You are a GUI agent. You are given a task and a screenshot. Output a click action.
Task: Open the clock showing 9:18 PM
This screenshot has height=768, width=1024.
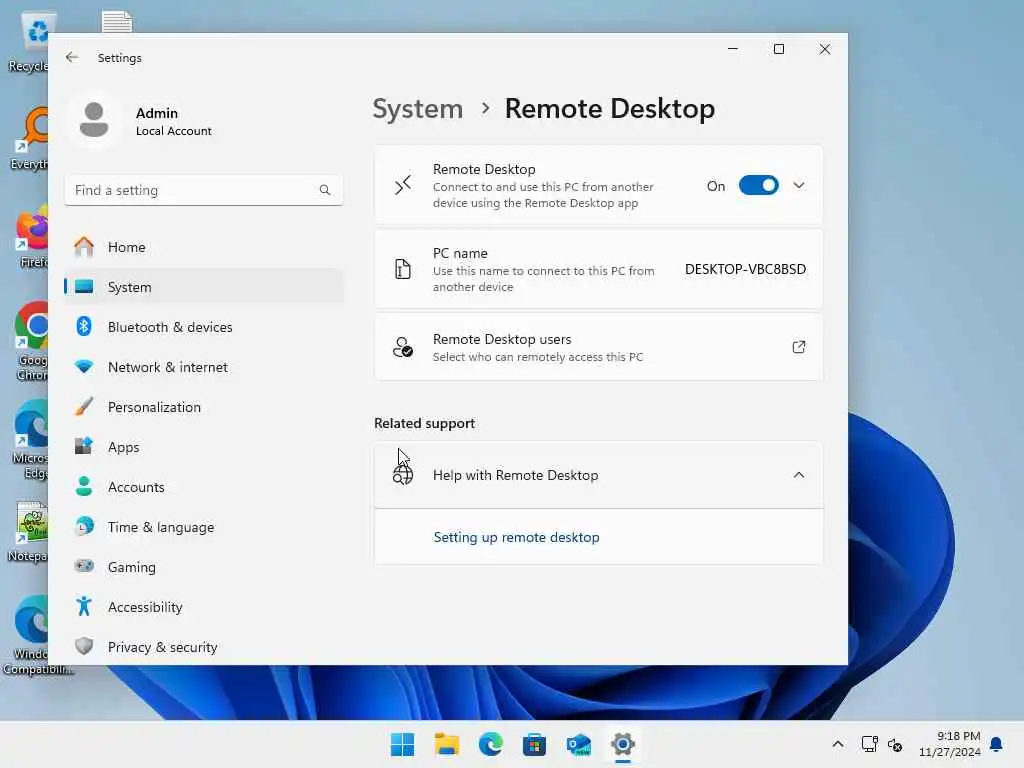click(x=950, y=744)
